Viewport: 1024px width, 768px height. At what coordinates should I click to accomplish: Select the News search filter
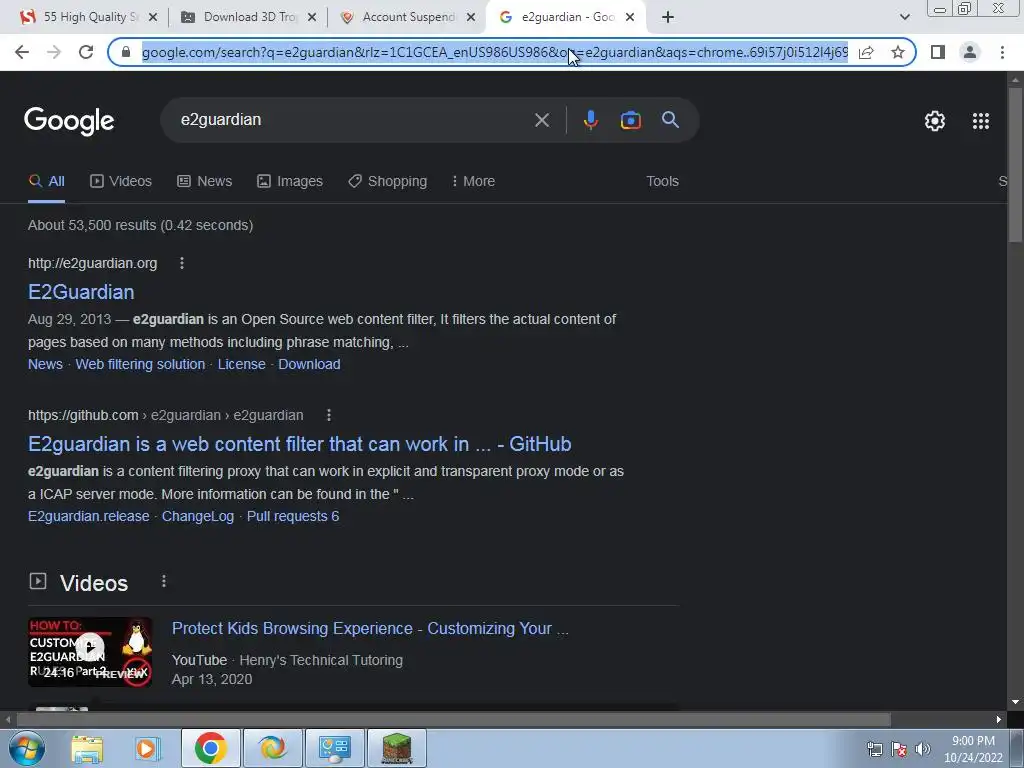pos(204,182)
